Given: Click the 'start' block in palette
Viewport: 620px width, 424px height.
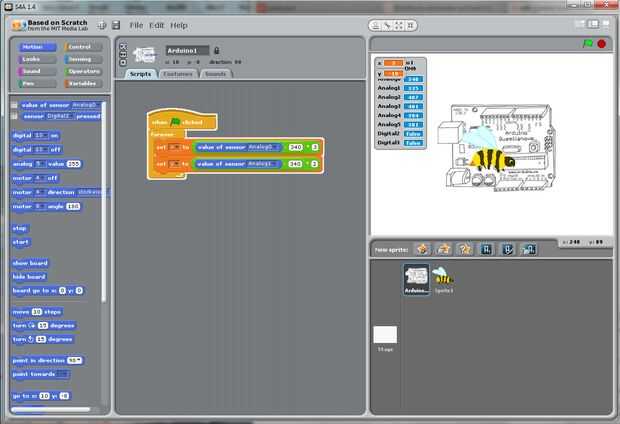Looking at the screenshot, I should pyautogui.click(x=21, y=242).
